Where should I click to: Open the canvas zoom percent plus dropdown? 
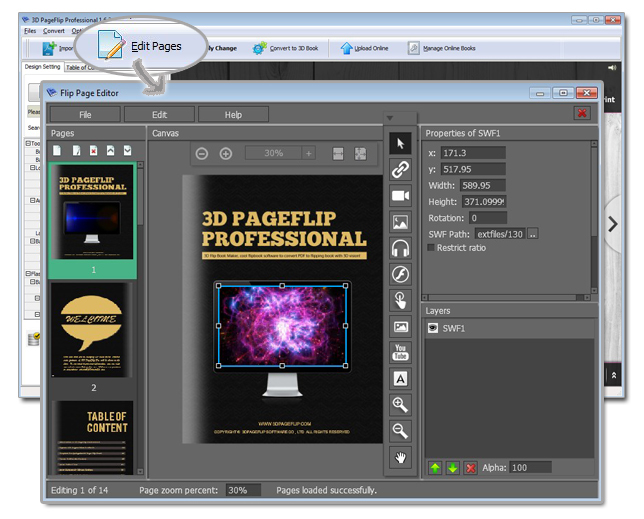pyautogui.click(x=308, y=154)
